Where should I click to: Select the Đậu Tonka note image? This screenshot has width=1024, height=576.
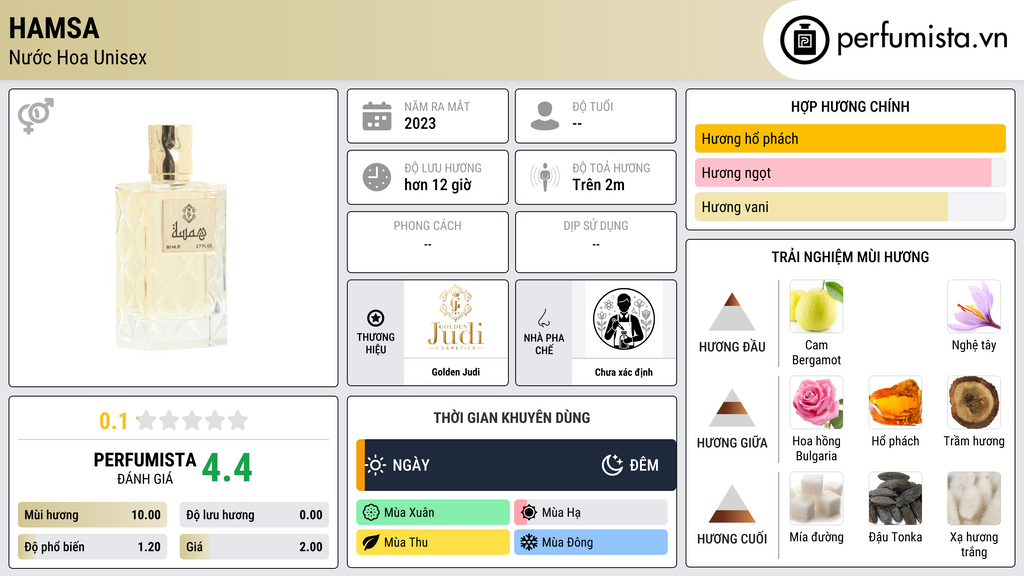coord(895,498)
